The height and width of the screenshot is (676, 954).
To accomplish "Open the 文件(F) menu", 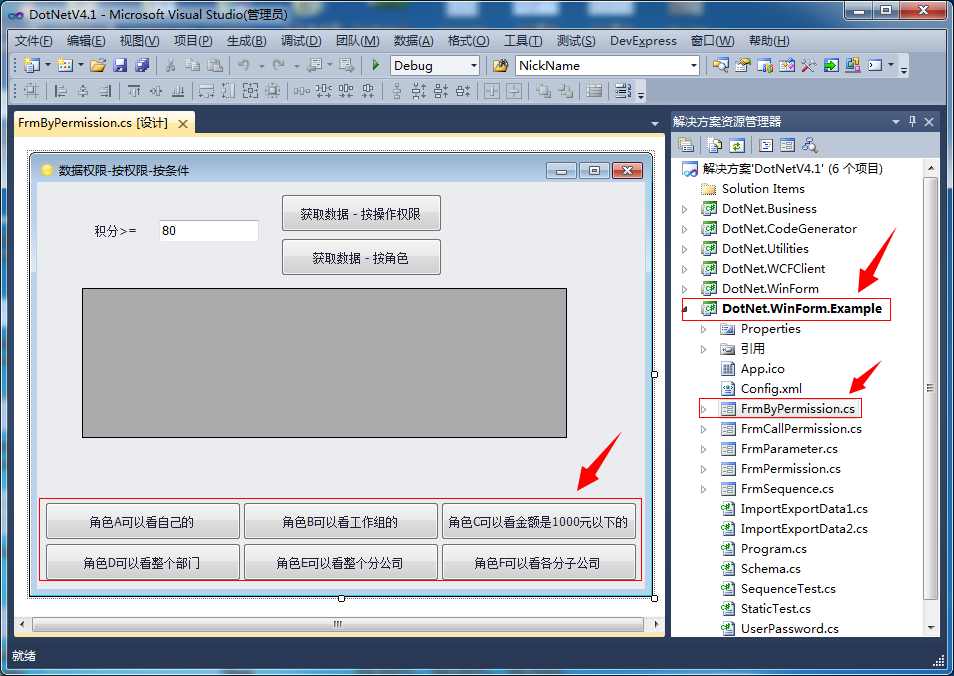I will [33, 41].
